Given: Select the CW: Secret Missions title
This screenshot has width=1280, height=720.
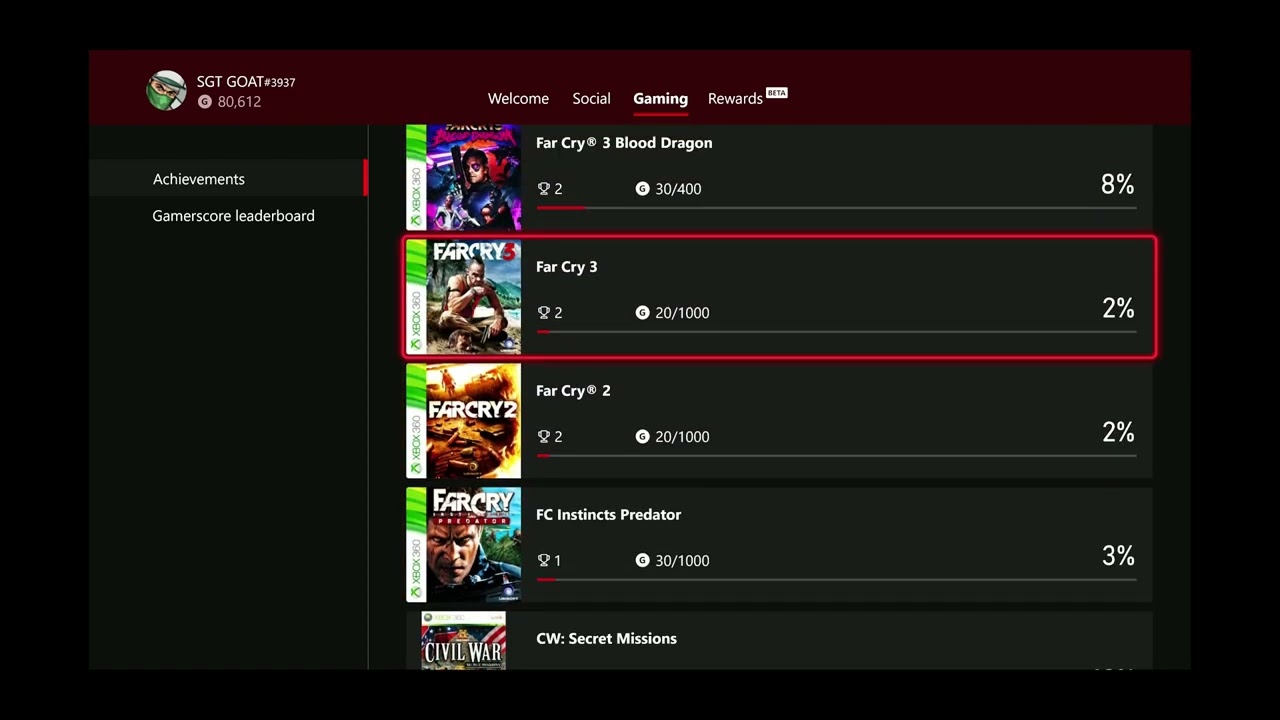Looking at the screenshot, I should pyautogui.click(x=606, y=639).
